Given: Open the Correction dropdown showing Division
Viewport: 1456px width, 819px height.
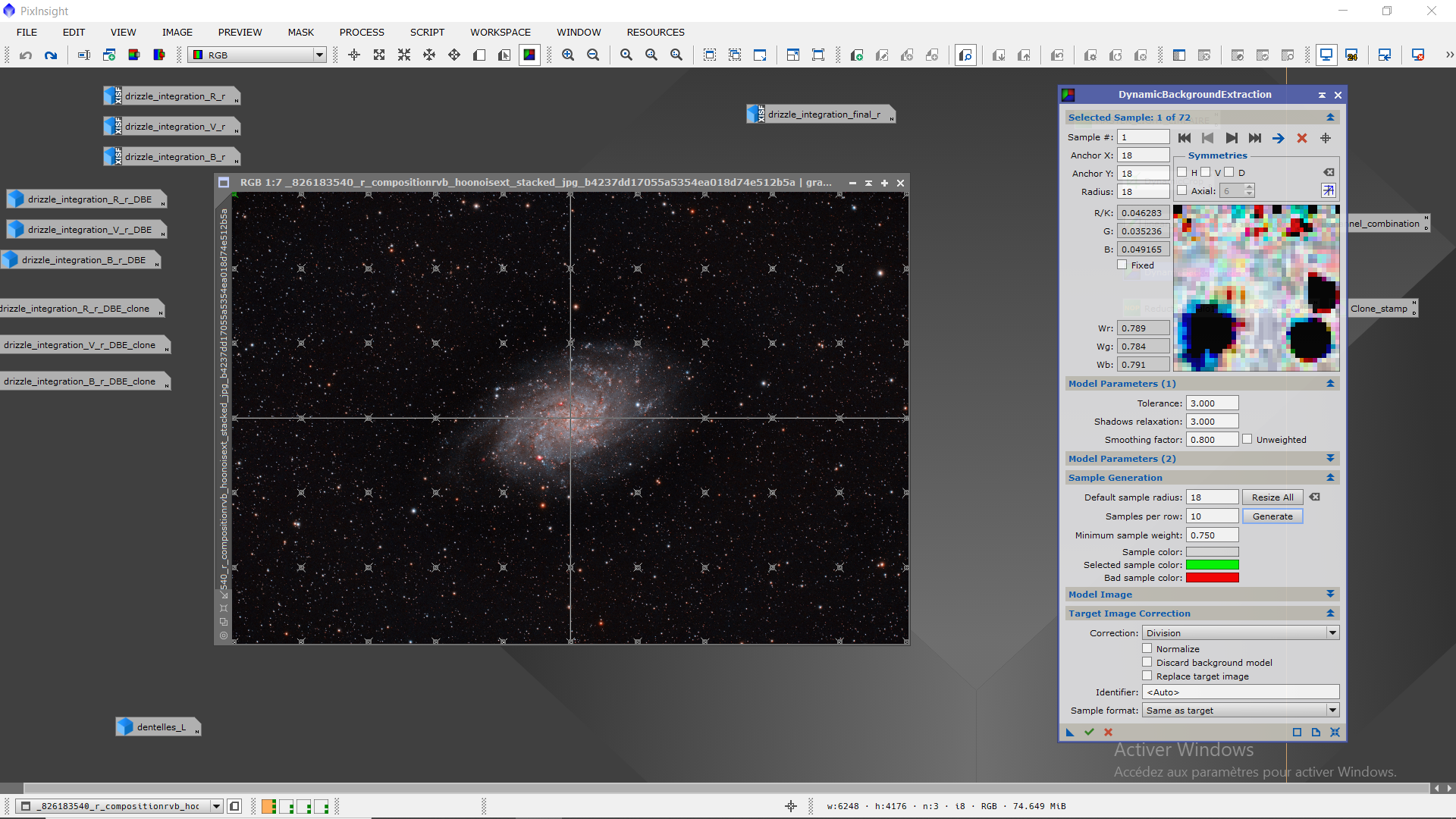Looking at the screenshot, I should pyautogui.click(x=1240, y=633).
